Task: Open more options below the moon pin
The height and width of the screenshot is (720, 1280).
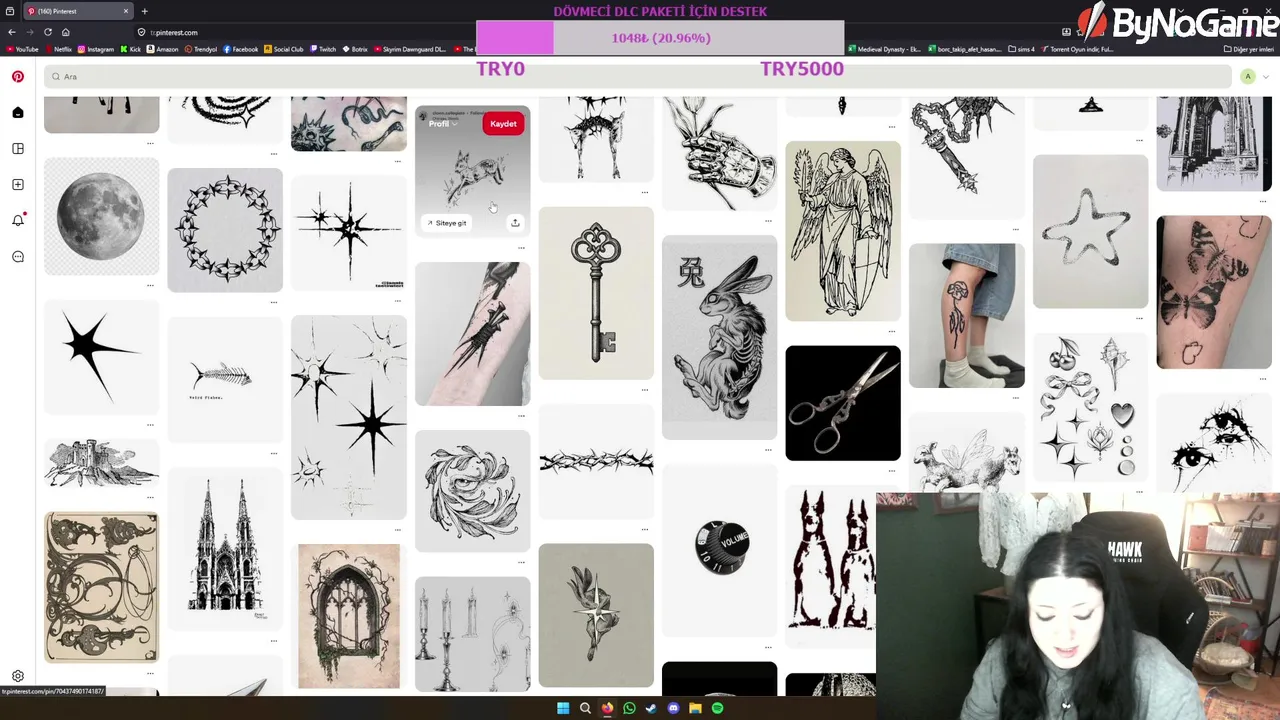Action: [x=150, y=285]
